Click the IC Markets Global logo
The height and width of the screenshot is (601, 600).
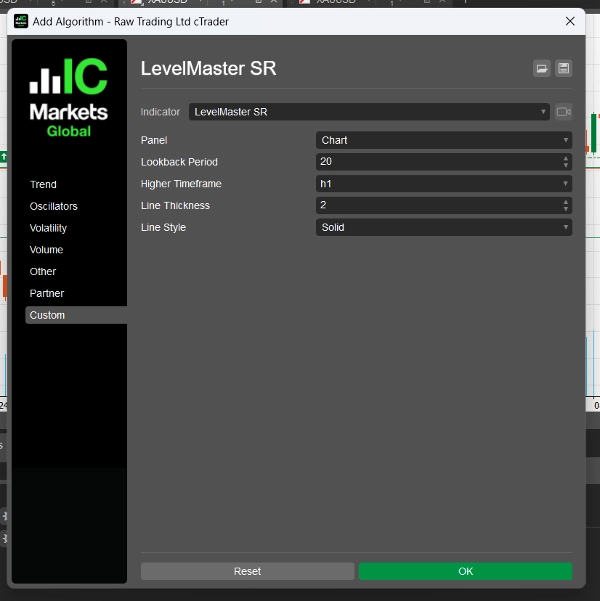pyautogui.click(x=67, y=98)
